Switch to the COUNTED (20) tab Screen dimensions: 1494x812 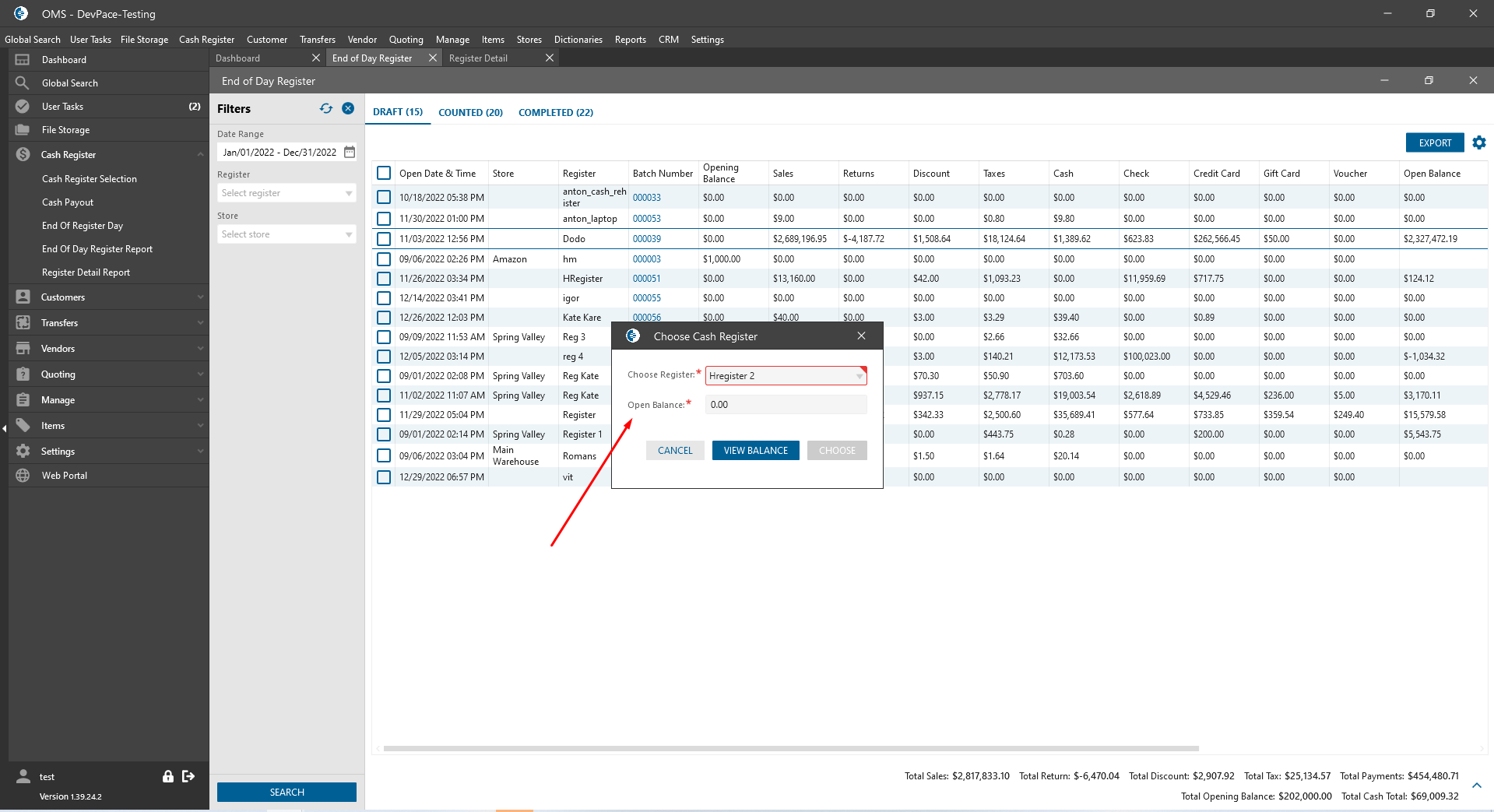(x=470, y=113)
